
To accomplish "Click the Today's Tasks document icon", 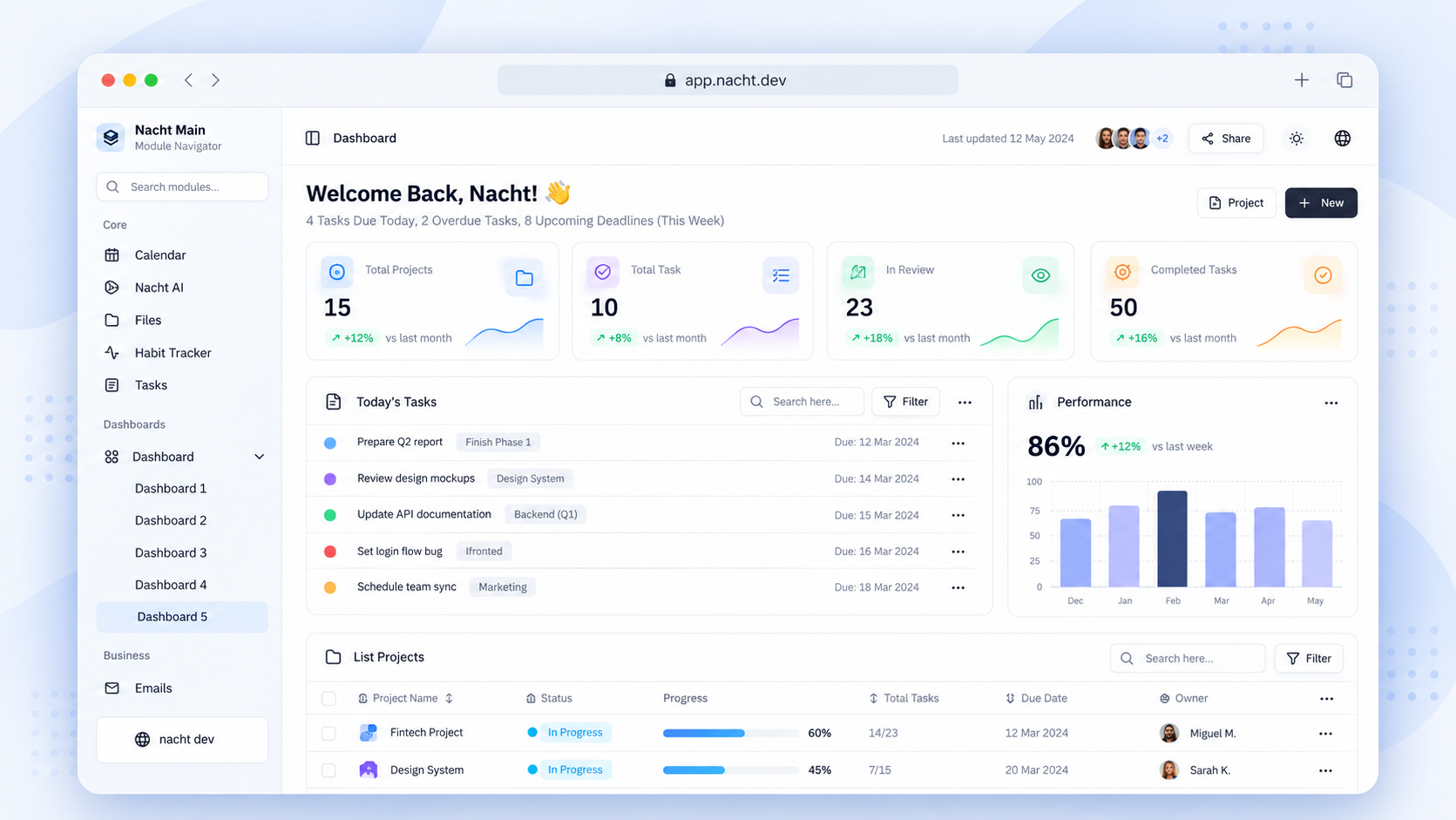I will pyautogui.click(x=333, y=402).
